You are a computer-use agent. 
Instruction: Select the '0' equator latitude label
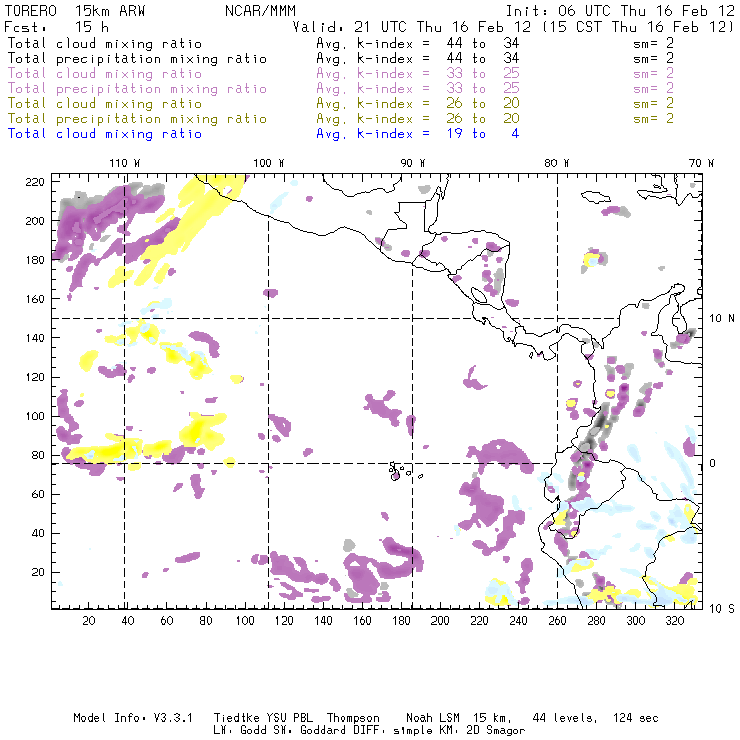pyautogui.click(x=713, y=463)
